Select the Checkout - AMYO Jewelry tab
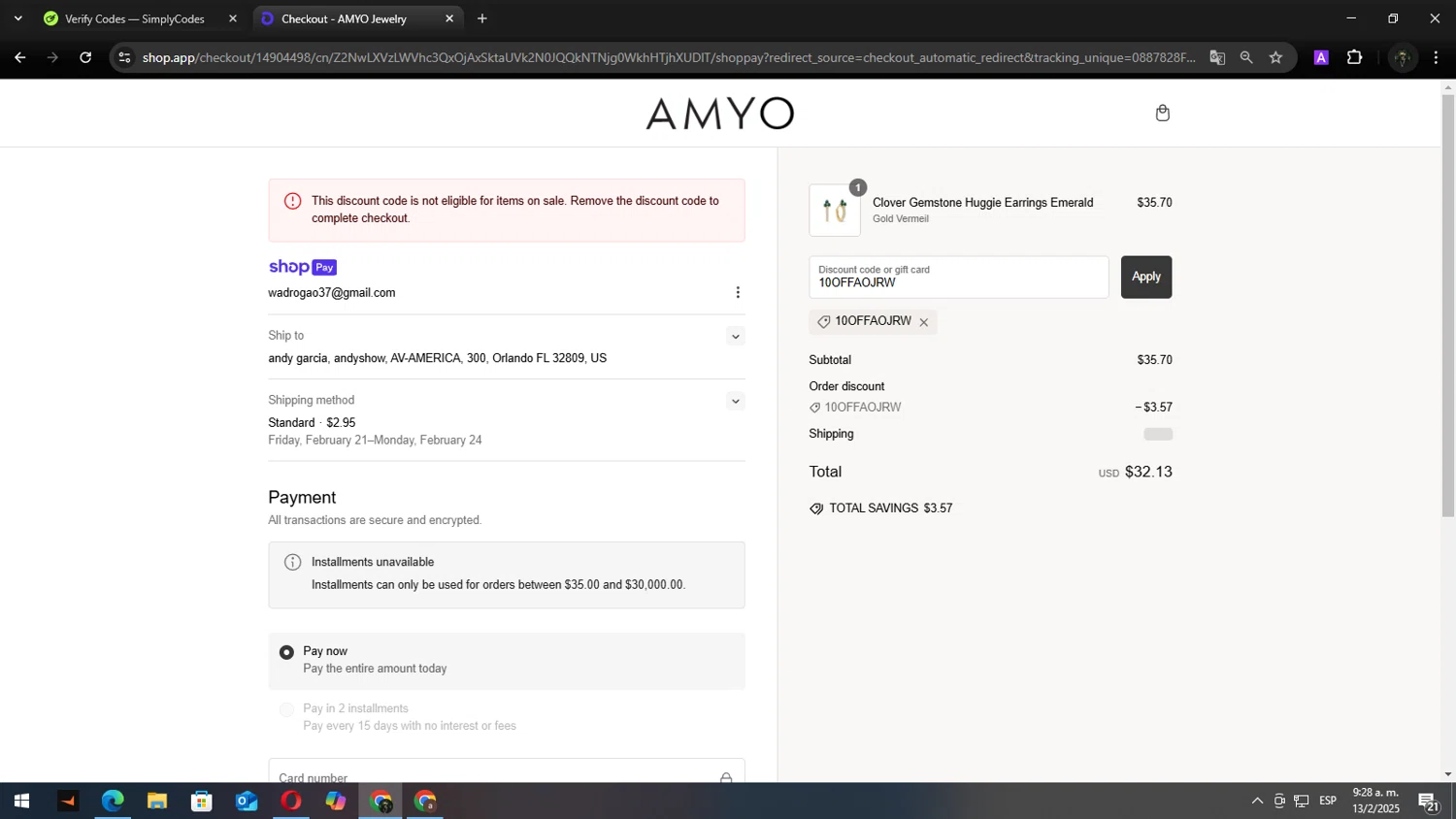The width and height of the screenshot is (1456, 819). (346, 18)
